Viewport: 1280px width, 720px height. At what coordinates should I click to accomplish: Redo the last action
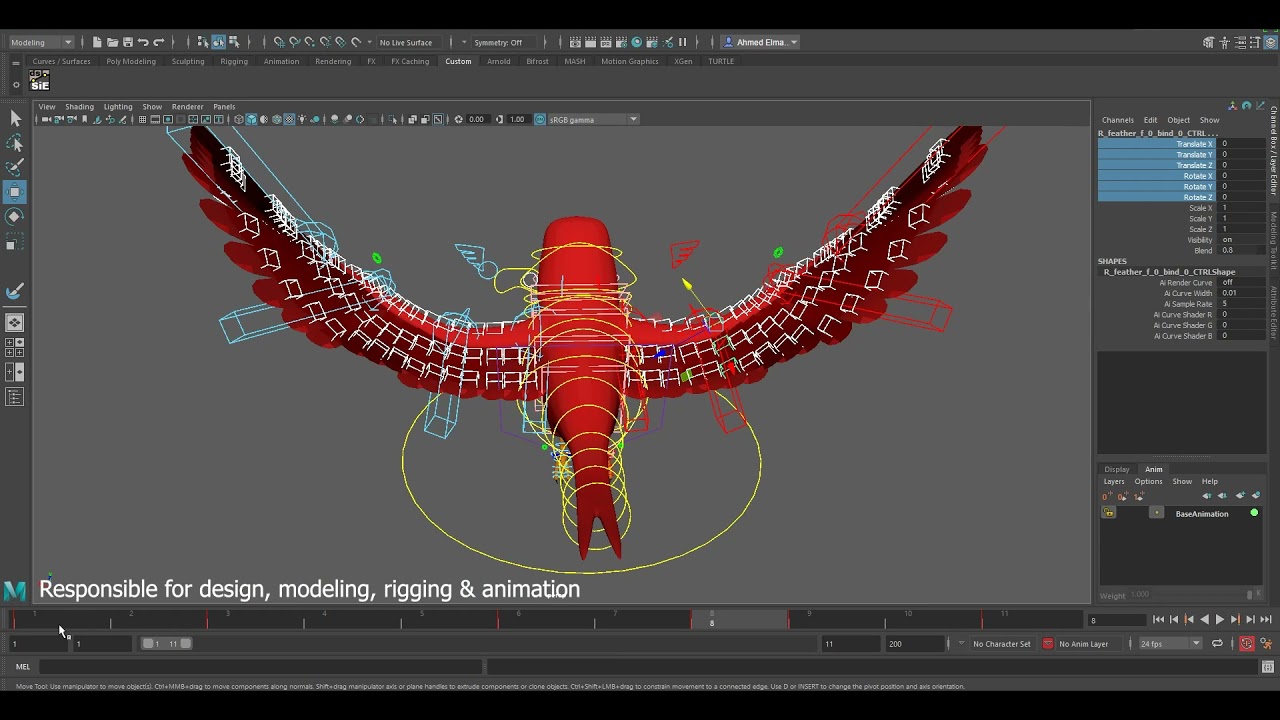point(158,42)
